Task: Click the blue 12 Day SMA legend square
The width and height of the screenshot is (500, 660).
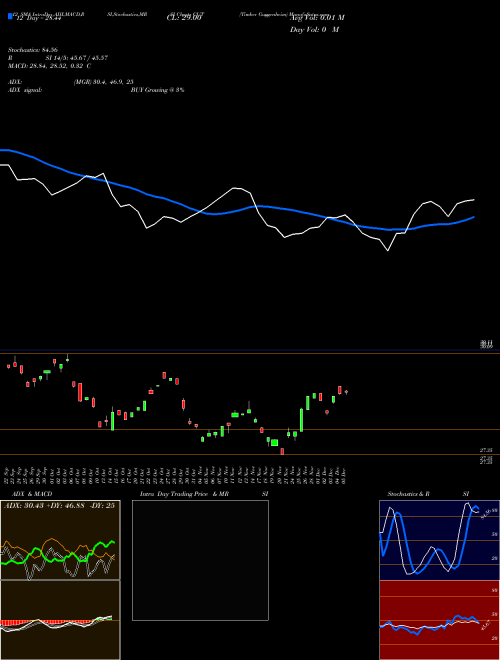Action: 10,16
